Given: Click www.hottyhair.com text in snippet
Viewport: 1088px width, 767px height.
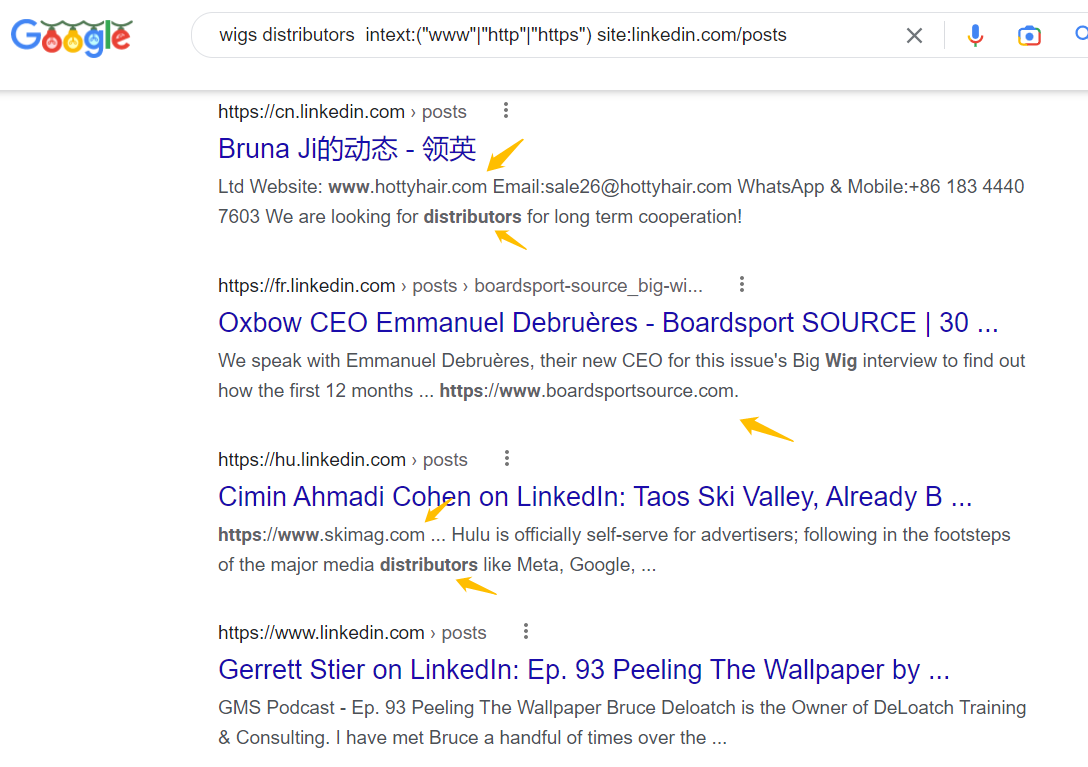Looking at the screenshot, I should [407, 187].
